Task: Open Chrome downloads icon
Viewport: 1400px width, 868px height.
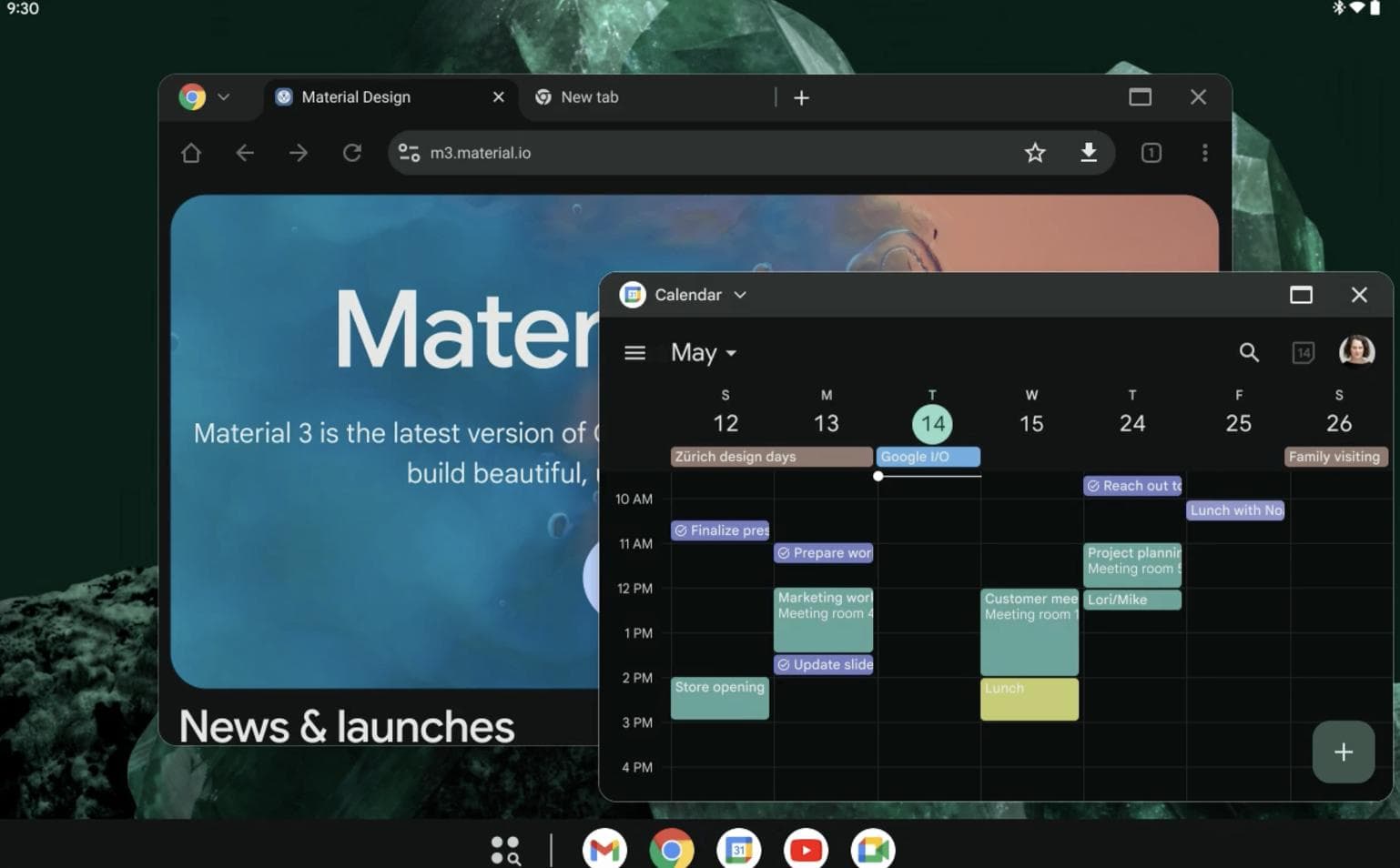Action: tap(1089, 153)
